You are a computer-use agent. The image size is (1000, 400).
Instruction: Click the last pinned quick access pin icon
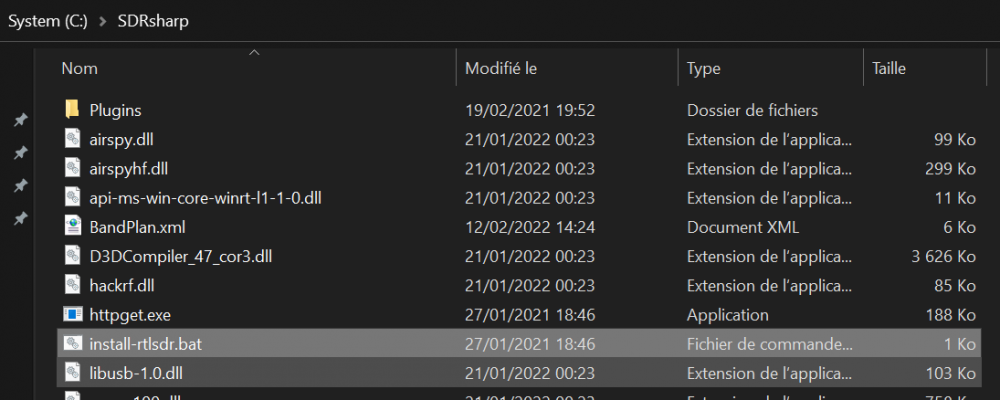(20, 219)
